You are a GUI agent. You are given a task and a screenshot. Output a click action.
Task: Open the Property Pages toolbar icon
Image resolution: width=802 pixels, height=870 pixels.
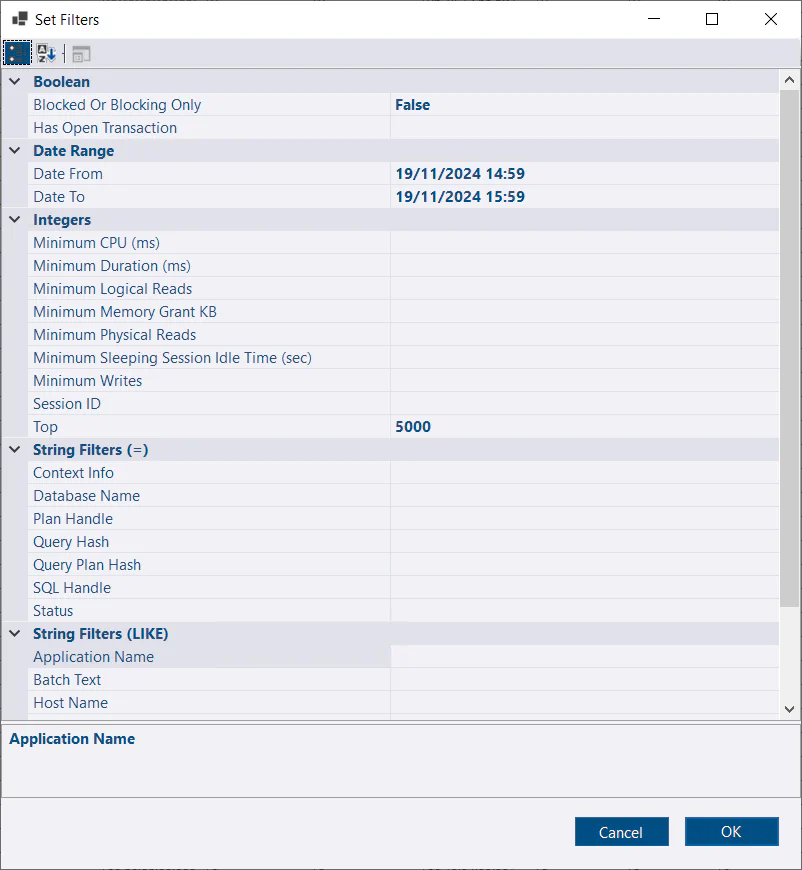click(x=82, y=54)
